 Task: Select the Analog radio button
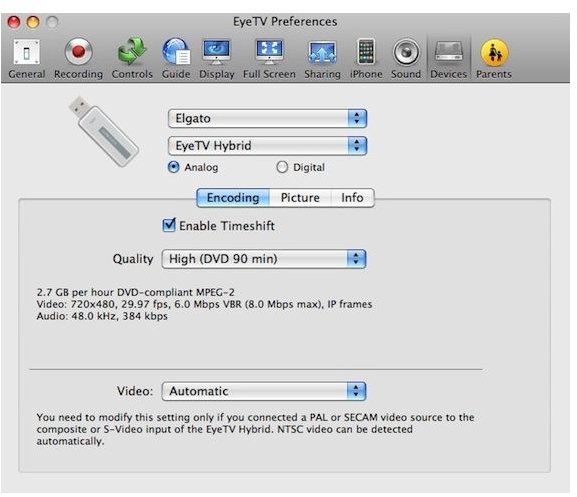173,167
